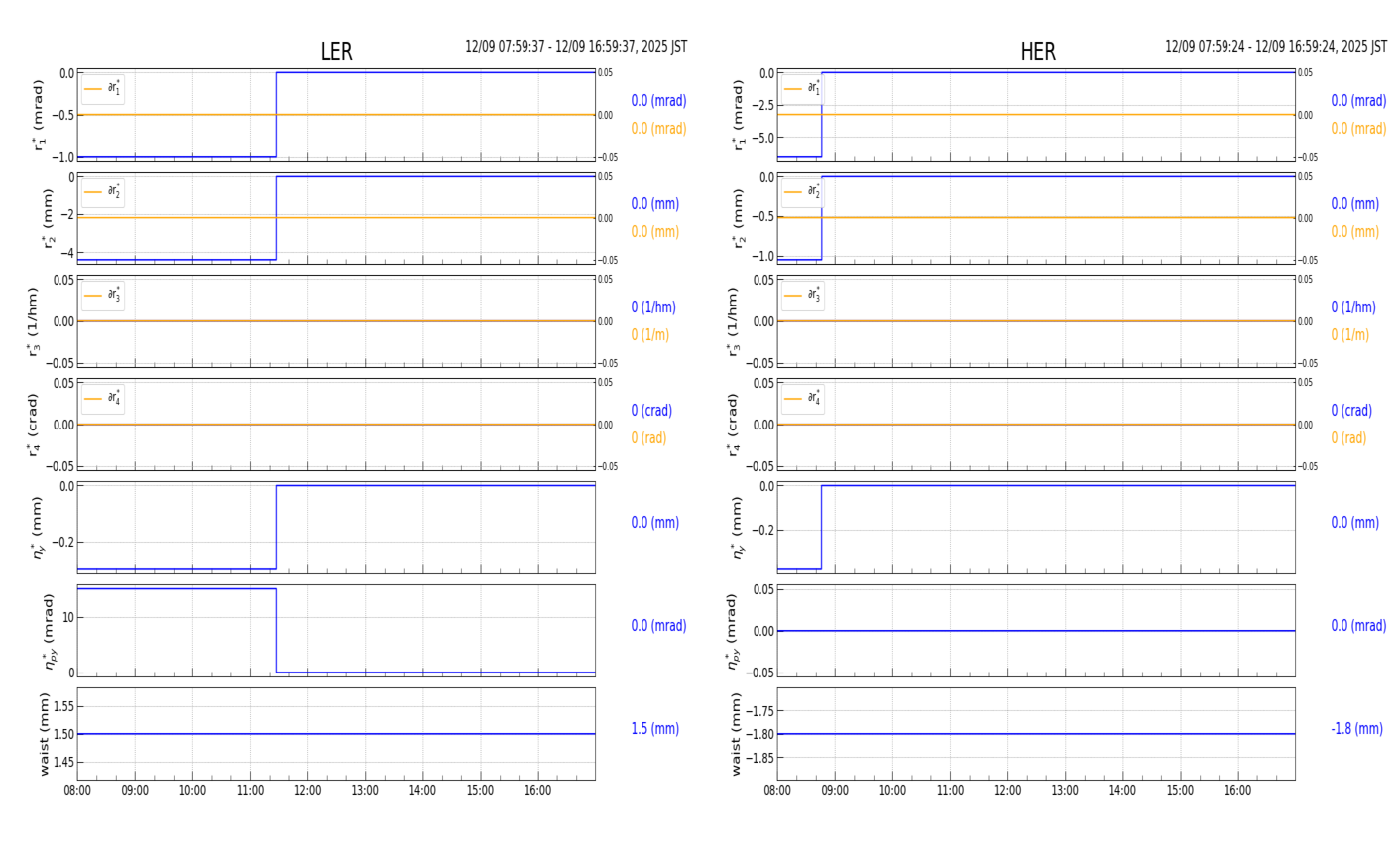Click the LER ηpy* (mrad) axis label
The height and width of the screenshot is (857, 1400).
[x=49, y=631]
